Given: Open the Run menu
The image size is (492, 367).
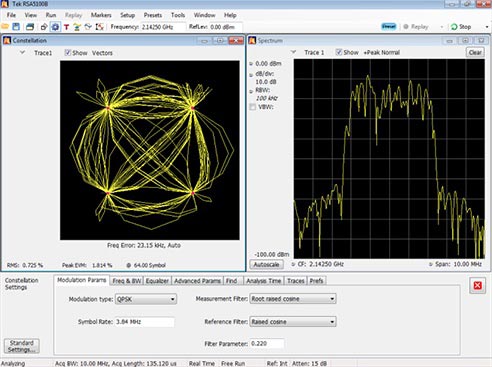Looking at the screenshot, I should [51, 15].
